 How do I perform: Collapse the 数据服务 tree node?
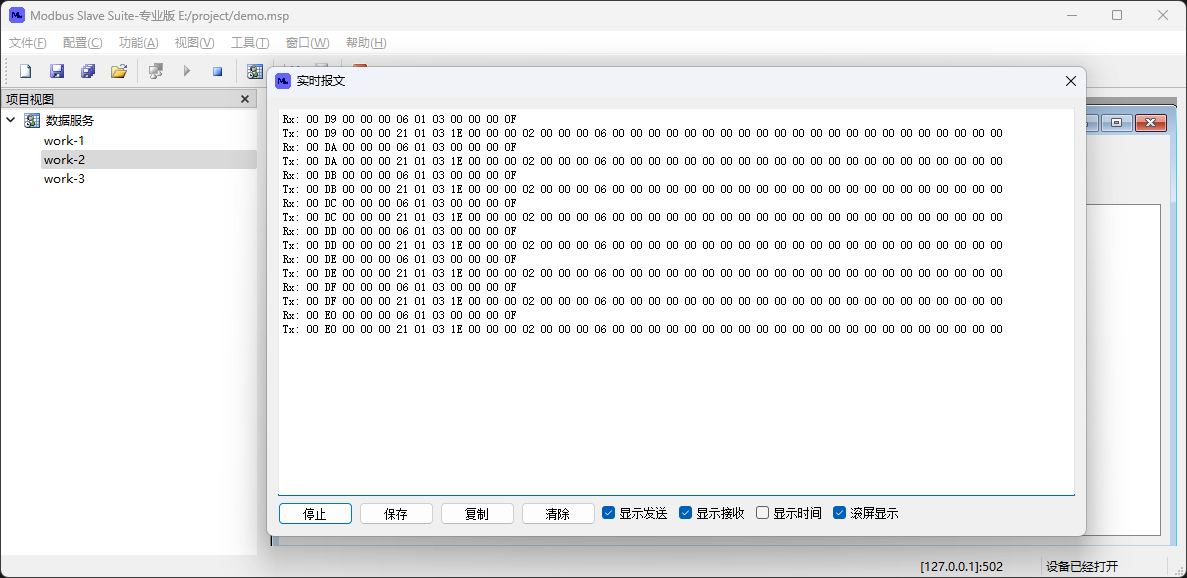[11, 120]
